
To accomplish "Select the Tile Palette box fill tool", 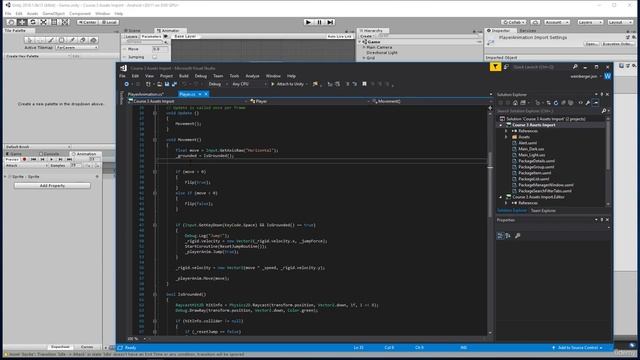I will pos(61,40).
